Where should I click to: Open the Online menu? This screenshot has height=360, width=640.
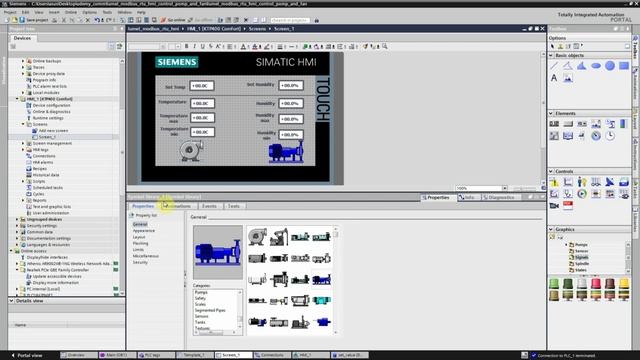click(71, 12)
